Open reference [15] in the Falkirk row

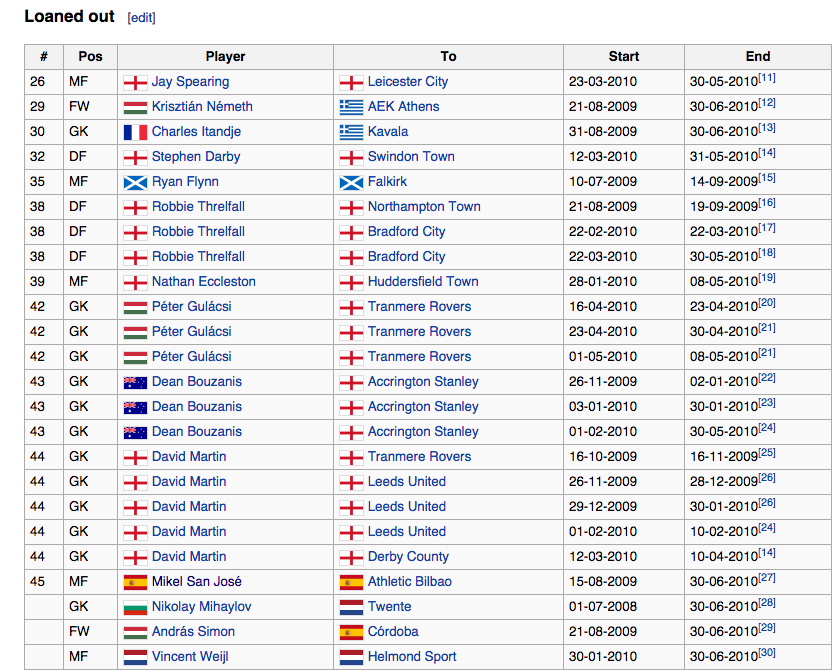tap(767, 178)
